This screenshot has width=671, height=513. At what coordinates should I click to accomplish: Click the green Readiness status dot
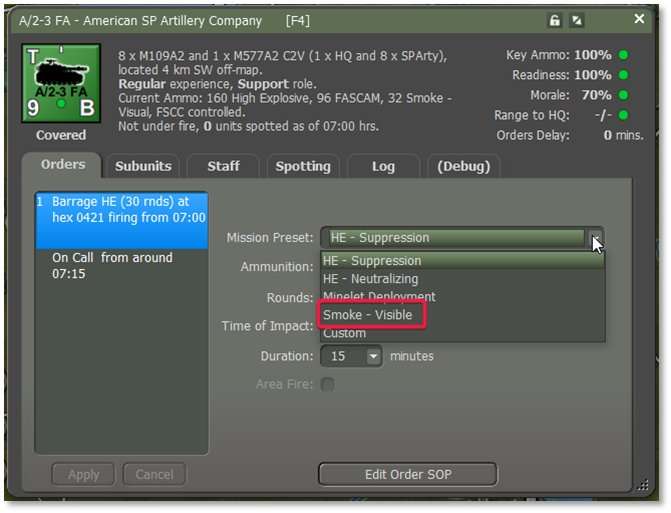[x=623, y=75]
